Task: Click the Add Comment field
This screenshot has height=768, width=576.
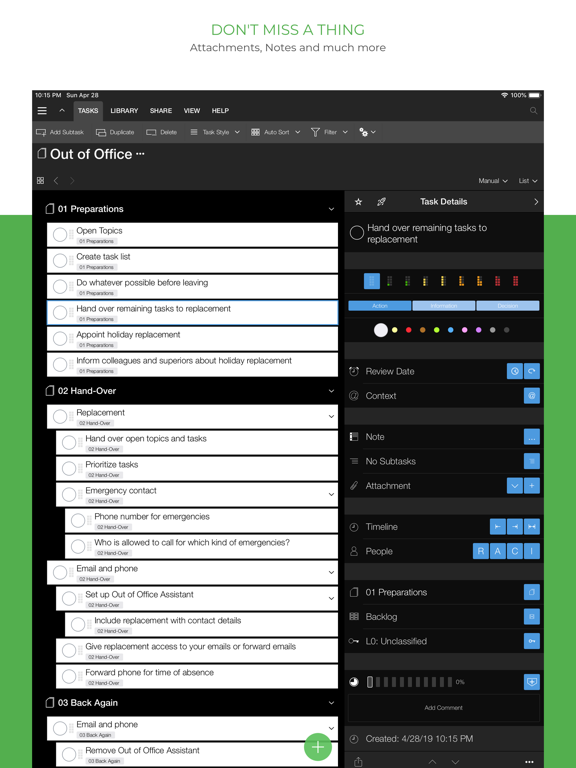Action: click(444, 708)
